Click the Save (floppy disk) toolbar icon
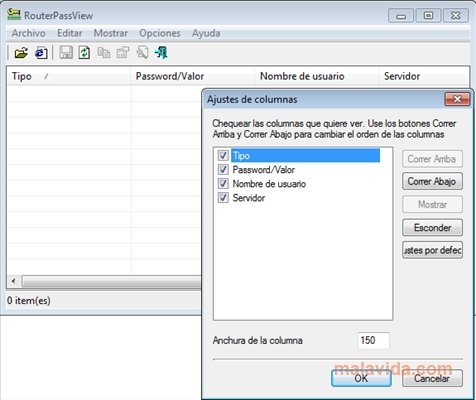Image resolution: width=476 pixels, height=400 pixels. tap(66, 53)
